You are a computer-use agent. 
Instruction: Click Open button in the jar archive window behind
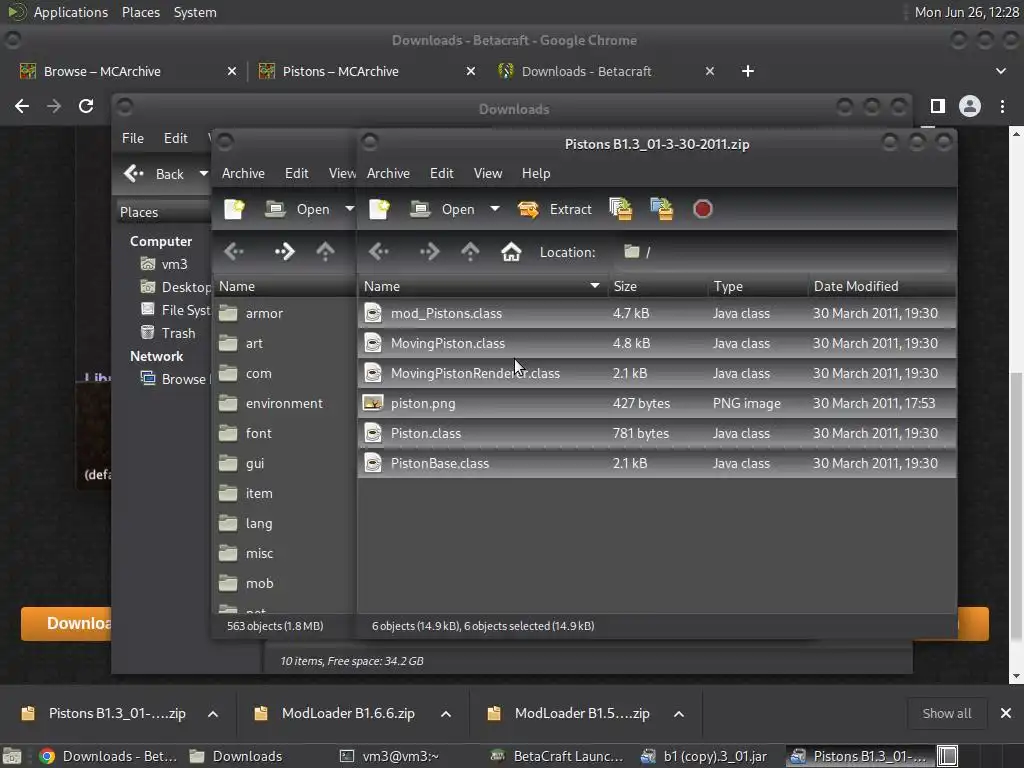[x=297, y=209]
